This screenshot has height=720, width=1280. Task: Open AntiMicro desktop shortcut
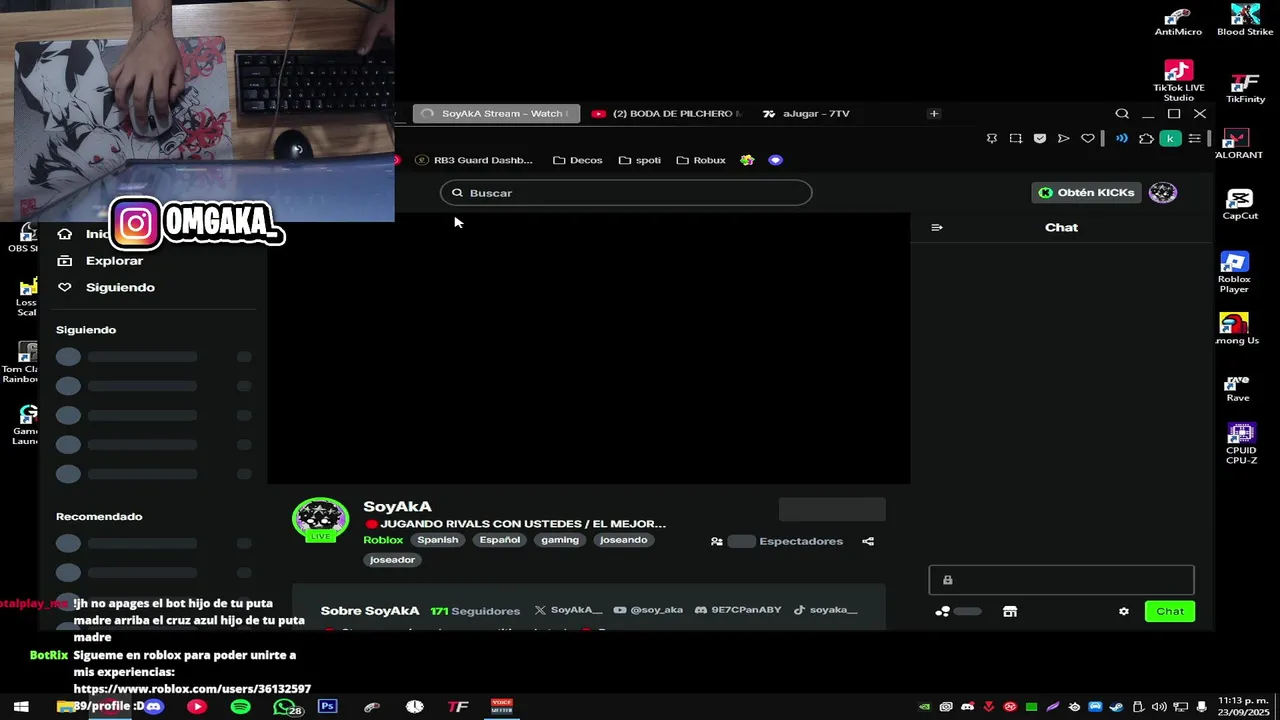1178,21
